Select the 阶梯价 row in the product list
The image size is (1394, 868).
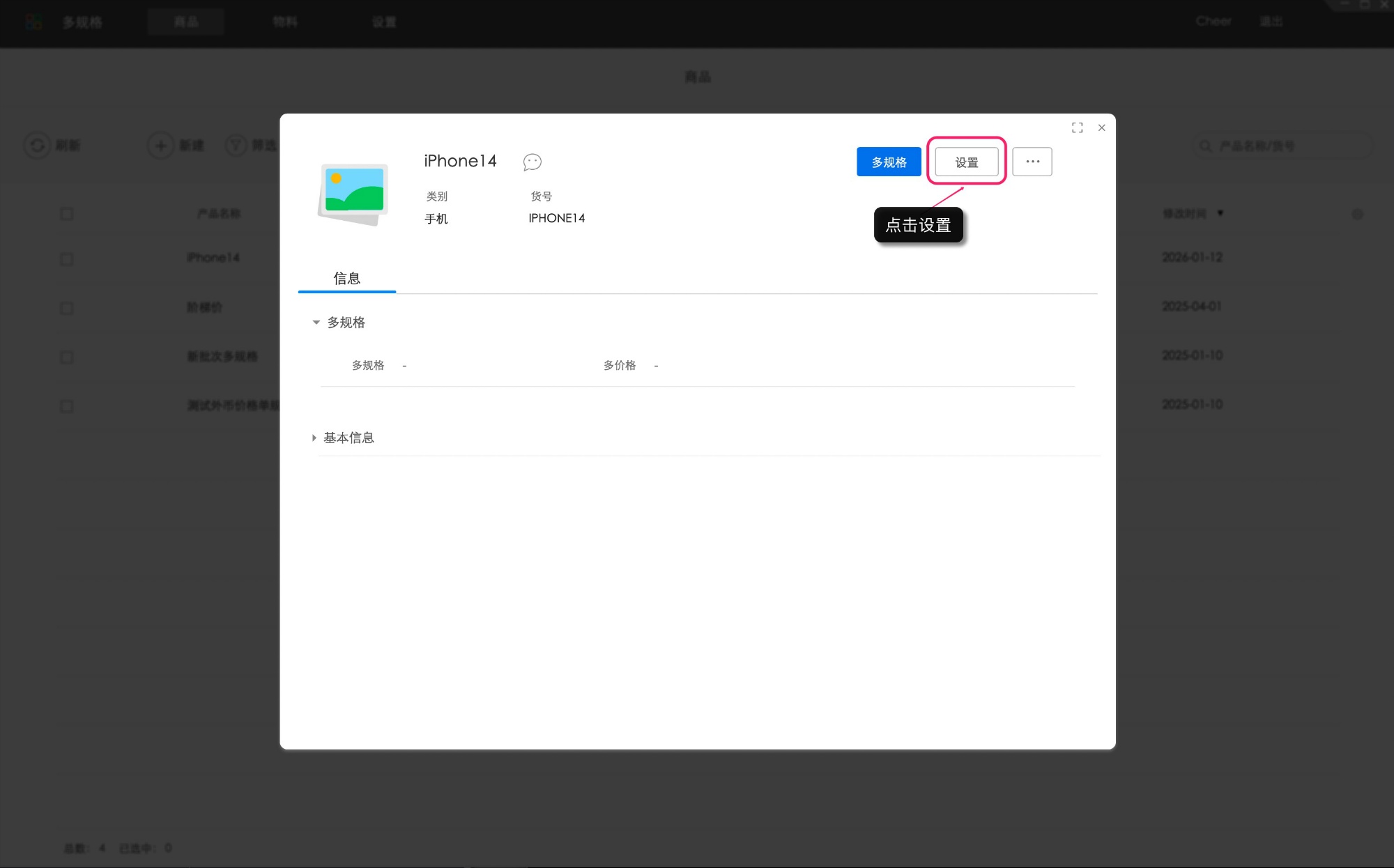point(204,307)
